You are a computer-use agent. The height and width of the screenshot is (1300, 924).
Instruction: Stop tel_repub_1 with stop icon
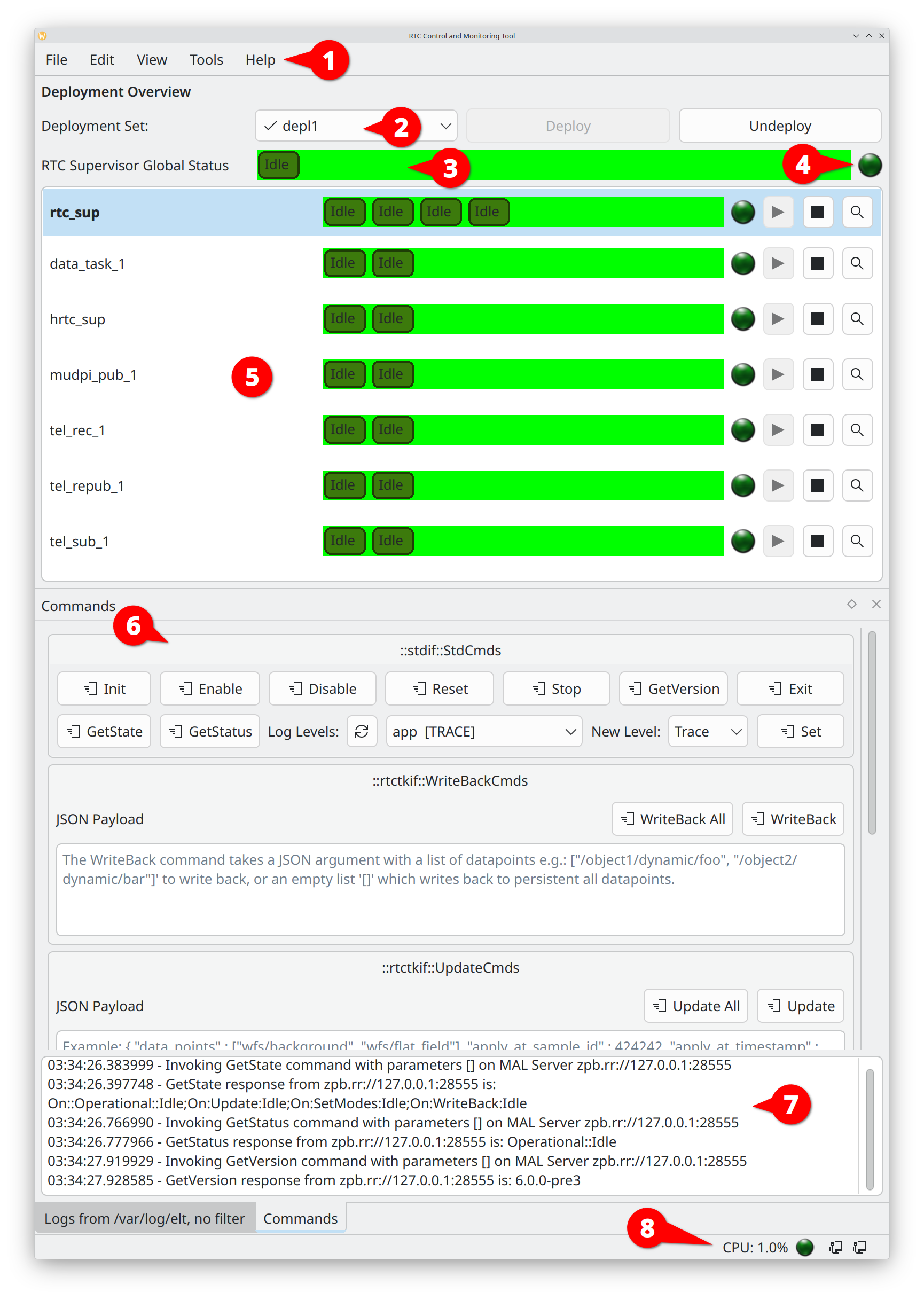818,486
